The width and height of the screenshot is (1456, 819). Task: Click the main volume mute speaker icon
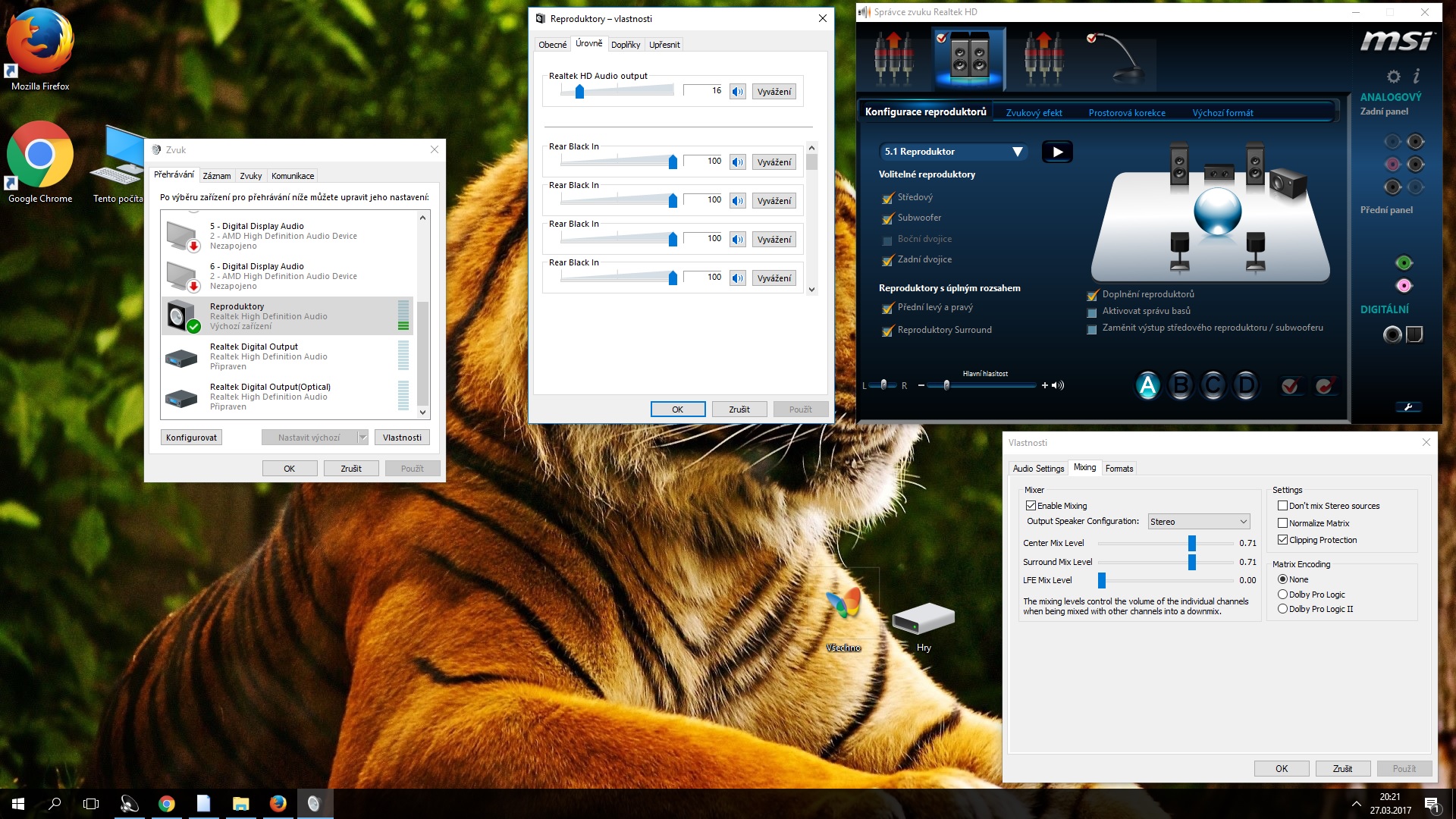click(1059, 385)
